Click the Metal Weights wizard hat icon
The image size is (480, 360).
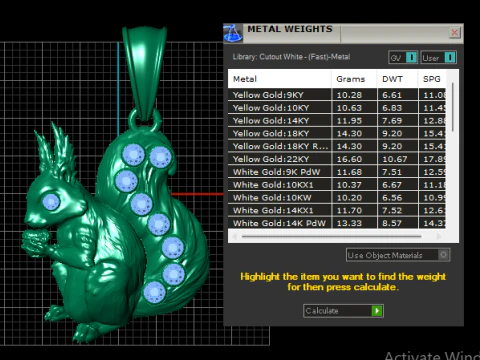[233, 33]
